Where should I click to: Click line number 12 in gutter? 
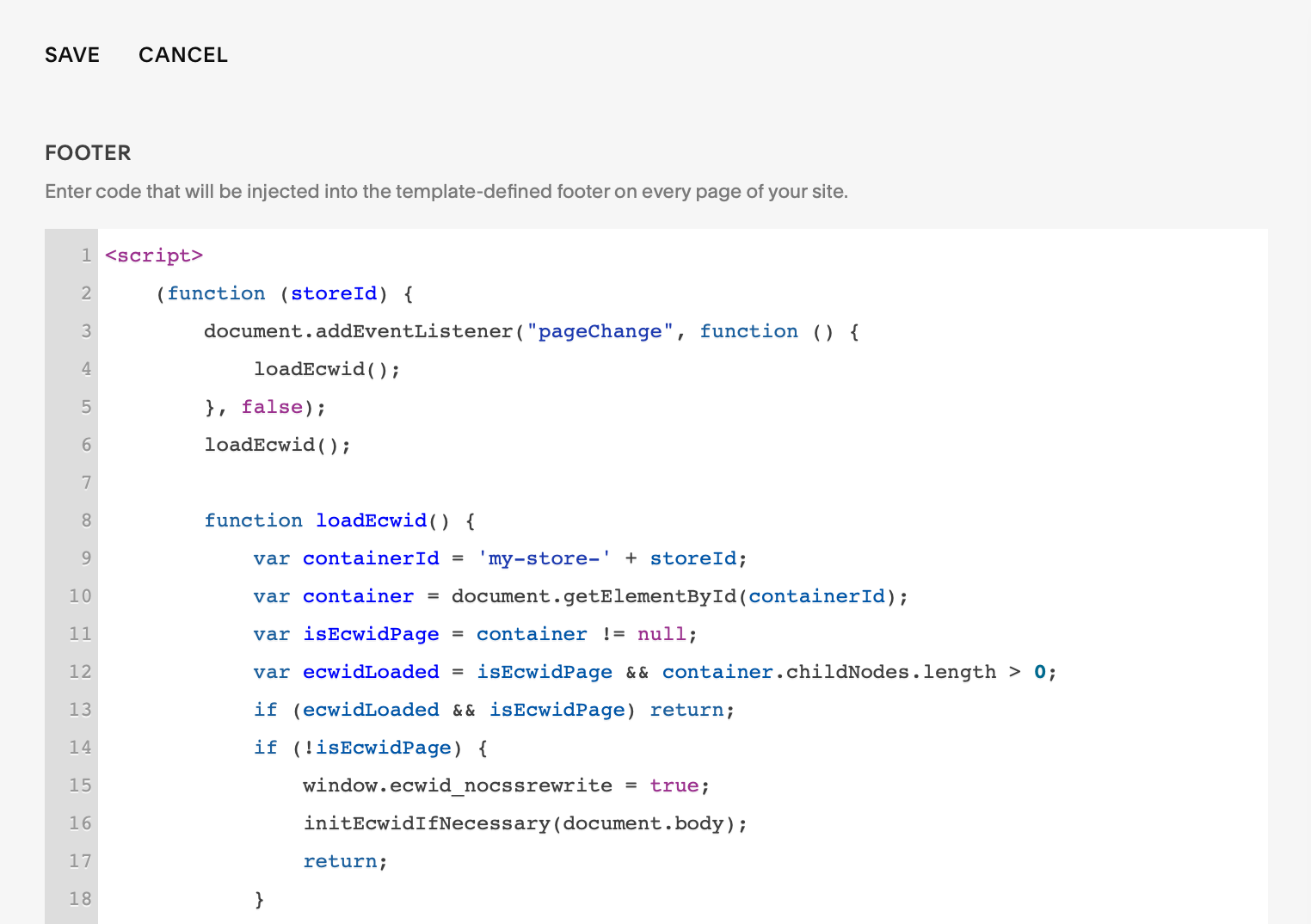coord(80,672)
